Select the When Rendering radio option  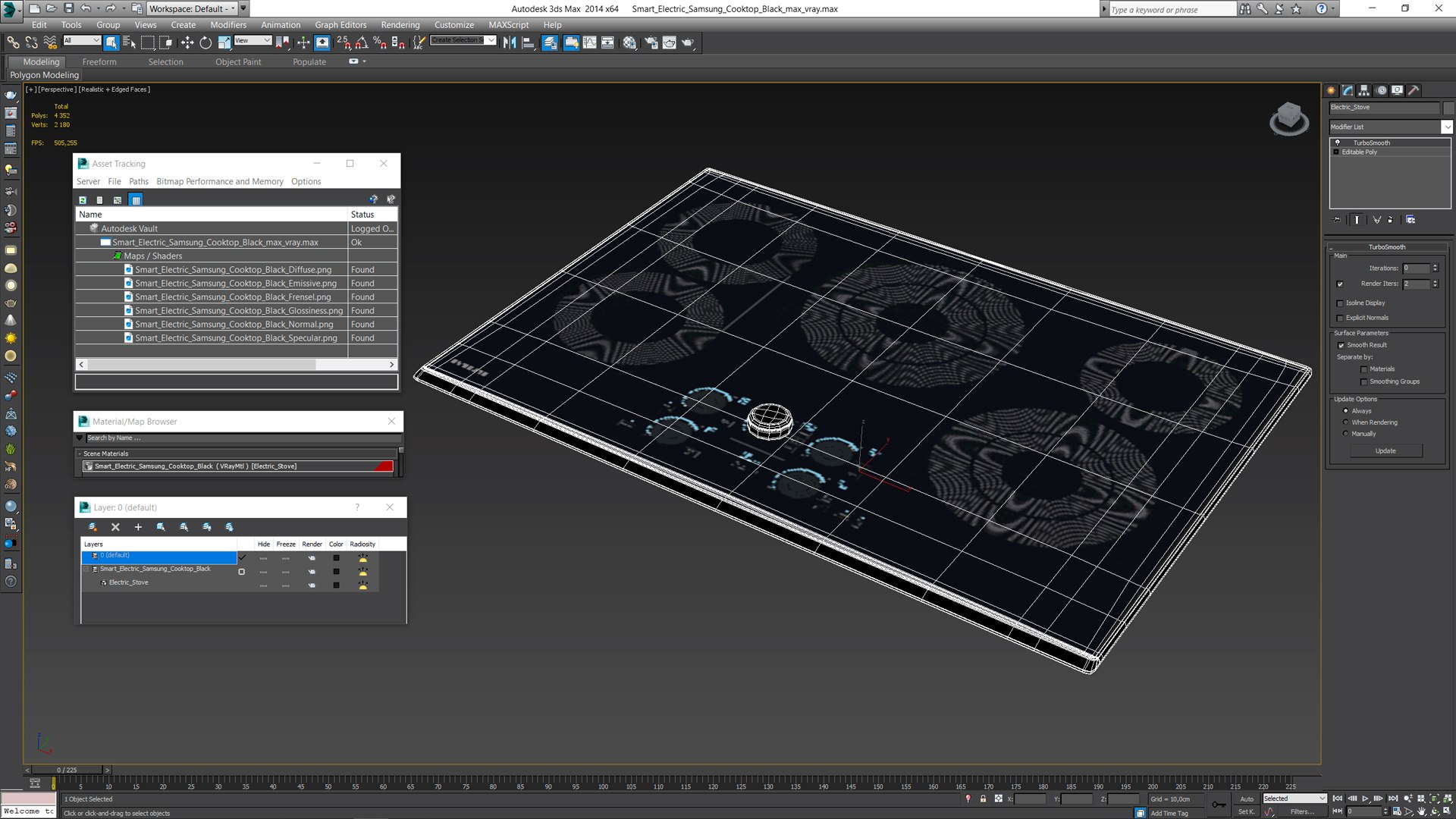(1346, 422)
